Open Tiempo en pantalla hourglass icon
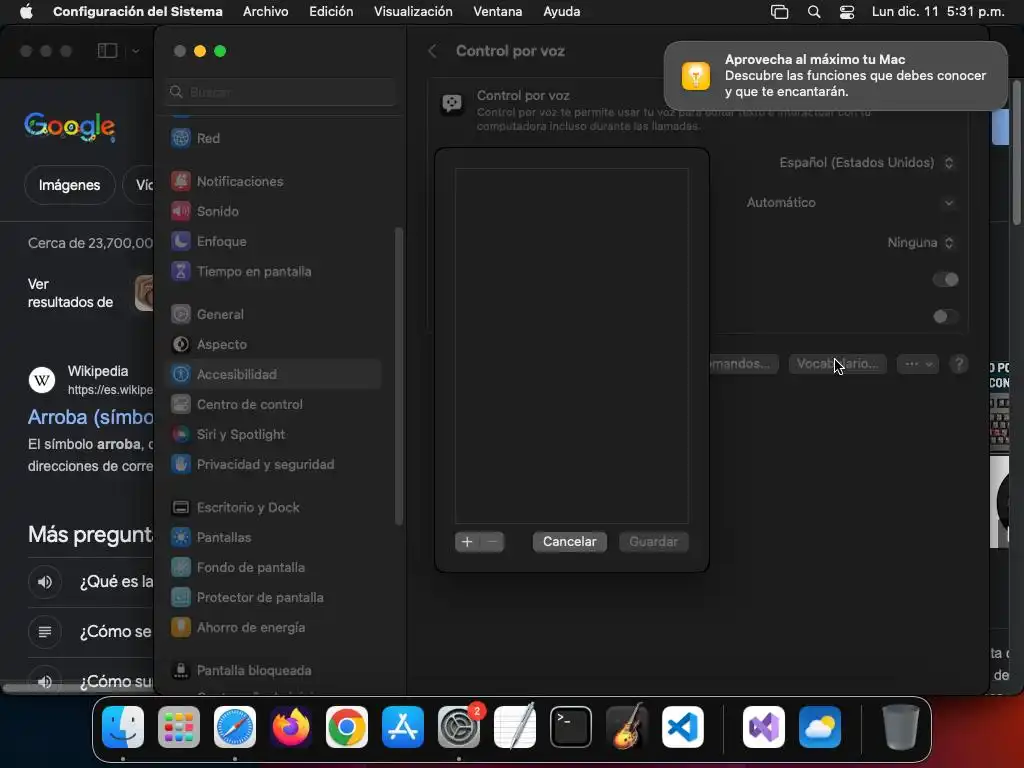 [x=181, y=271]
